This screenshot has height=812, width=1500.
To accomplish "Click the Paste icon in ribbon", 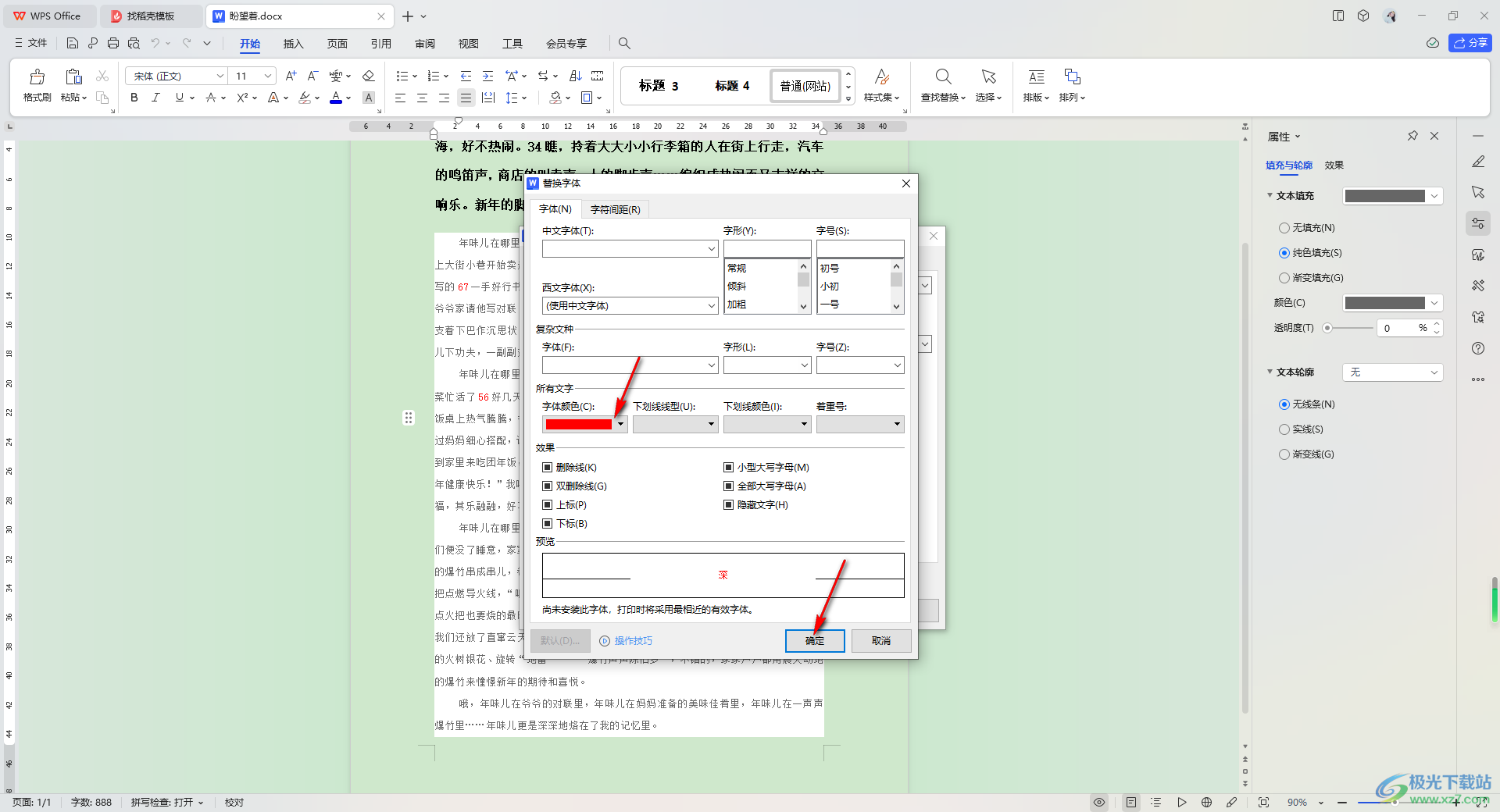I will click(73, 77).
